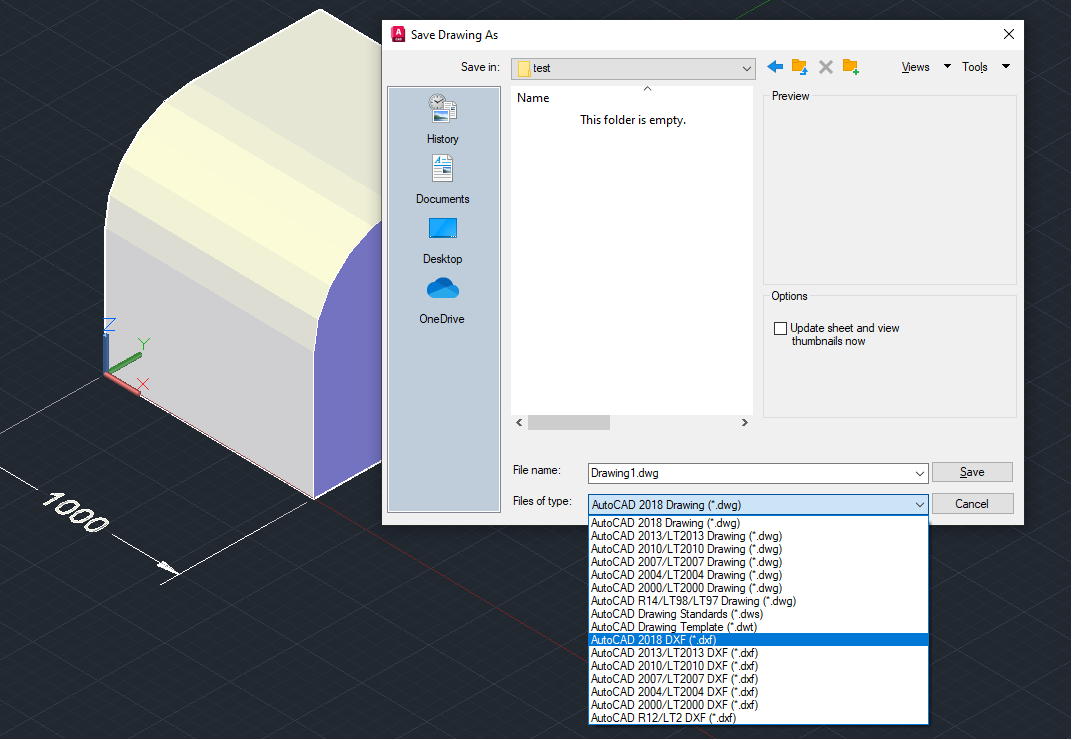Select AutoCAD R14/LT98/LT97 Drawing (*.dwg)

click(758, 601)
